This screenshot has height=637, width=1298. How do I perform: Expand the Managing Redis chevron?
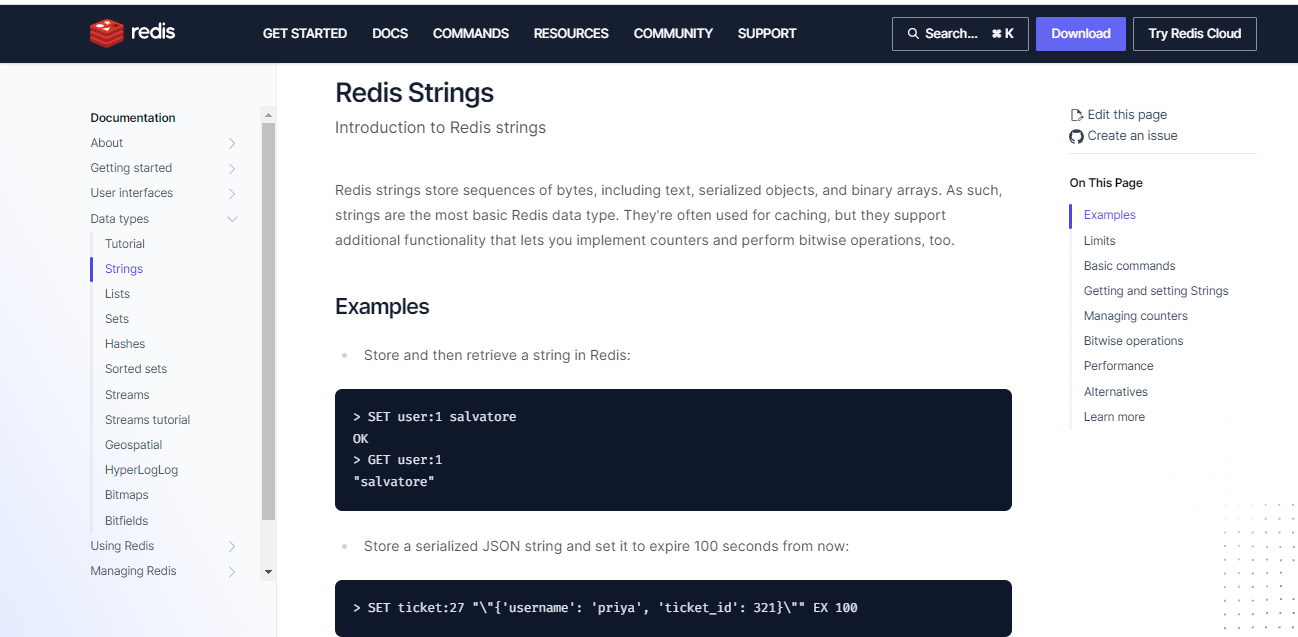(x=232, y=571)
